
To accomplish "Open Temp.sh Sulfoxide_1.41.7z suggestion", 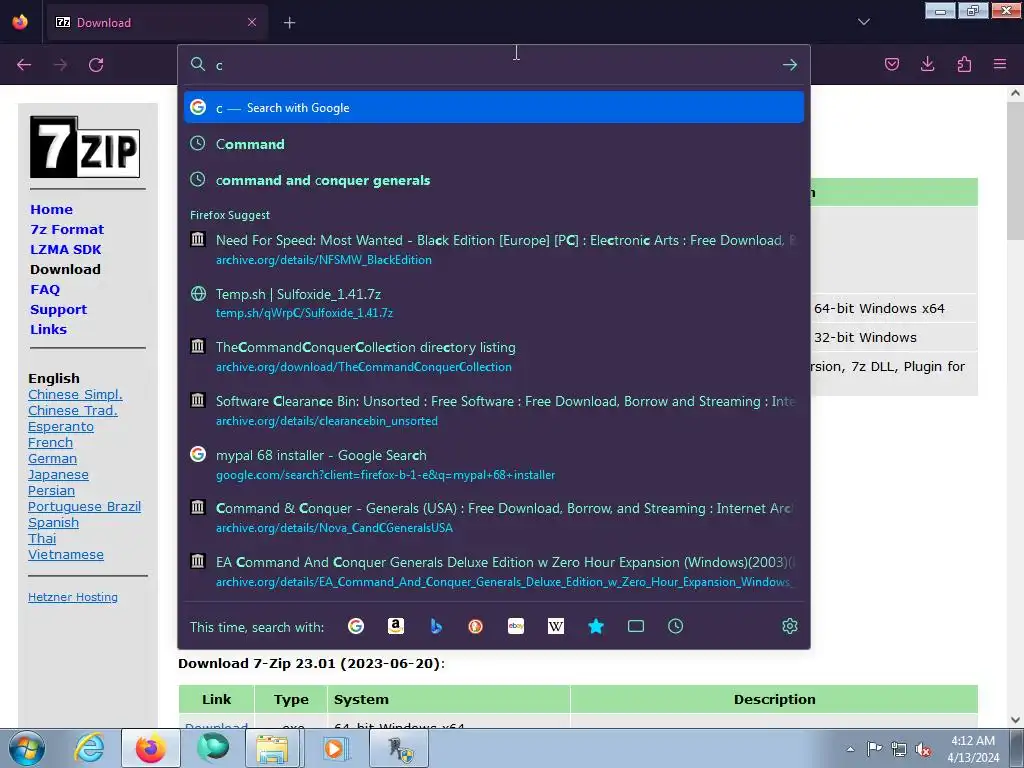I will pyautogui.click(x=494, y=303).
